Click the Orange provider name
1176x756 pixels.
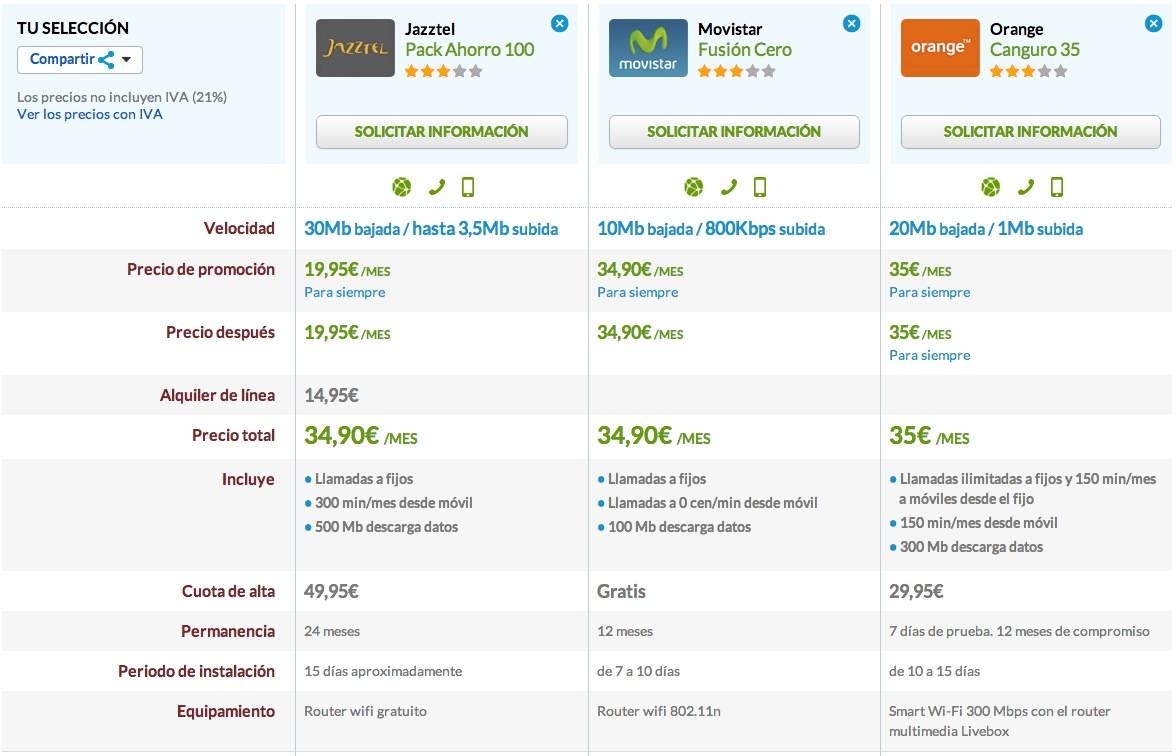[x=1016, y=29]
